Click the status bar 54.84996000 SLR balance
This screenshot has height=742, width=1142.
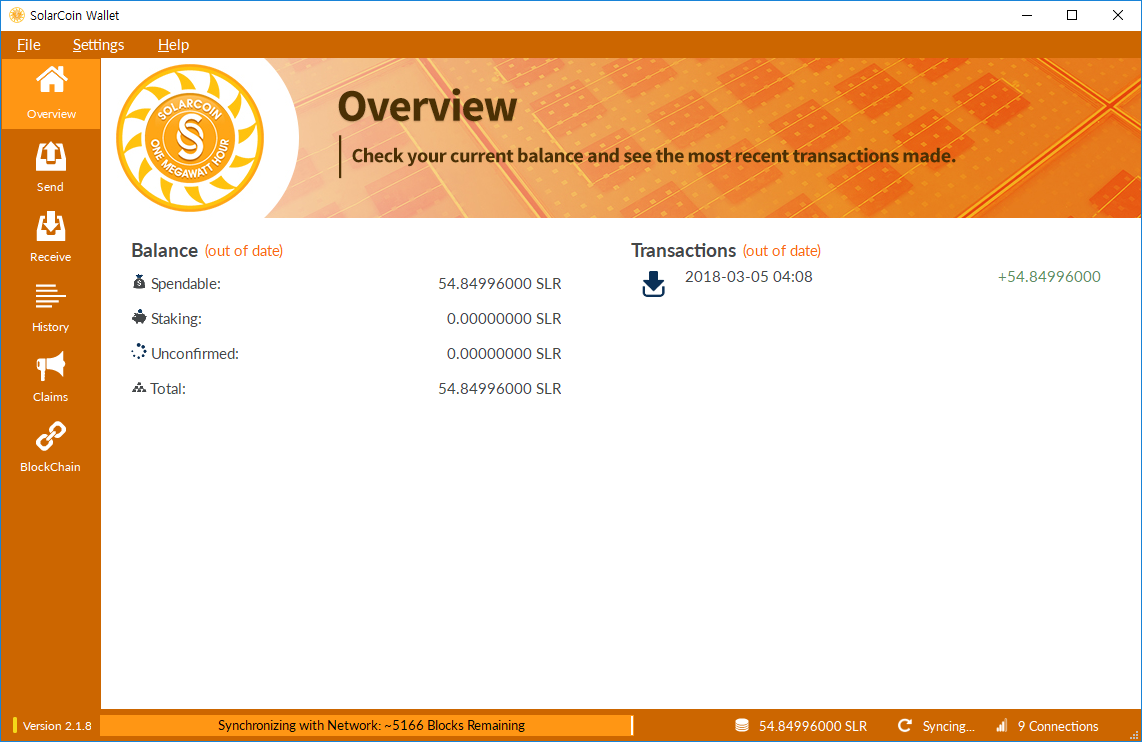pyautogui.click(x=813, y=726)
